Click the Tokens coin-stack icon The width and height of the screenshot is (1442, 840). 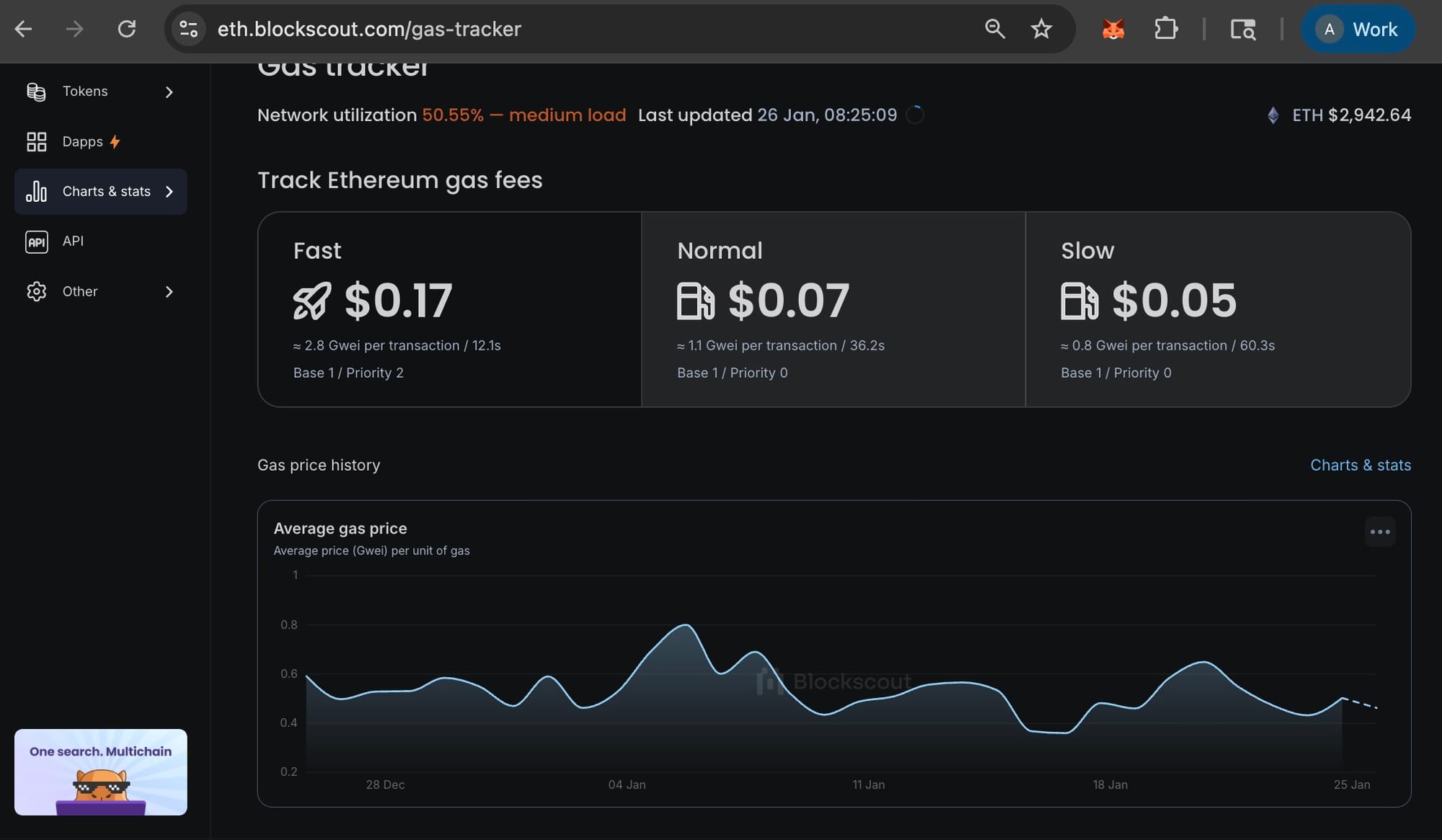tap(36, 92)
